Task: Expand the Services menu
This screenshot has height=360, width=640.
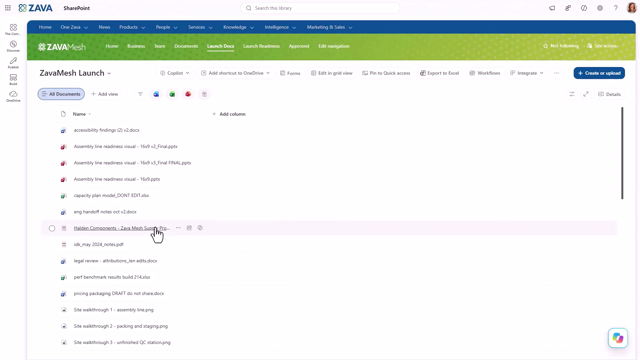Action: click(200, 27)
